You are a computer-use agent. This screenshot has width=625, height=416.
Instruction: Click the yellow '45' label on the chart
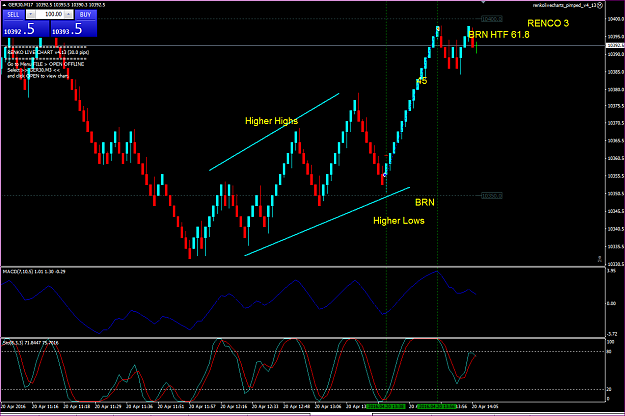422,81
